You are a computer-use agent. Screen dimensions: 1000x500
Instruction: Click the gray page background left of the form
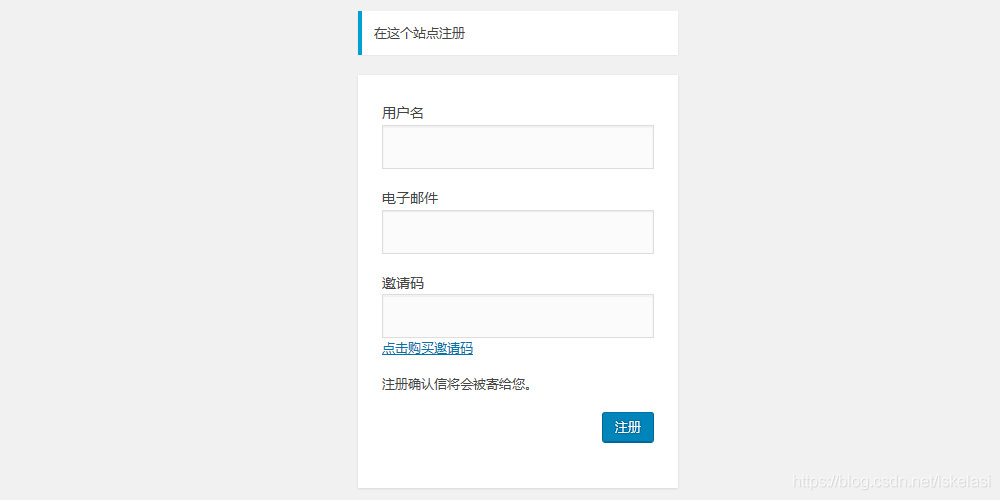[x=180, y=250]
